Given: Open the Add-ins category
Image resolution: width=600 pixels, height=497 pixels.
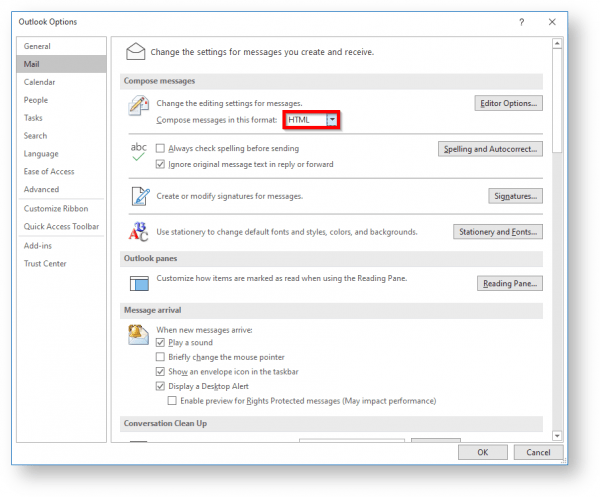Looking at the screenshot, I should [61, 246].
